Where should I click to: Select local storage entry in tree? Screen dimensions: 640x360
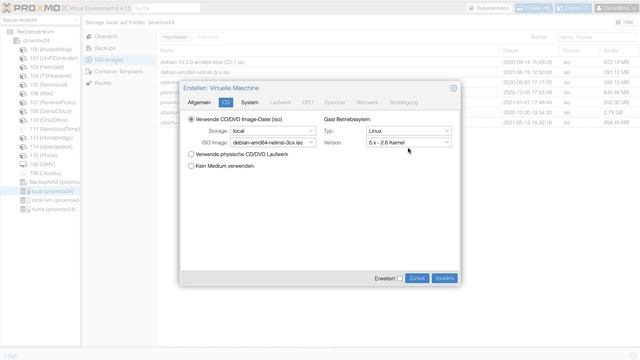tap(40, 191)
